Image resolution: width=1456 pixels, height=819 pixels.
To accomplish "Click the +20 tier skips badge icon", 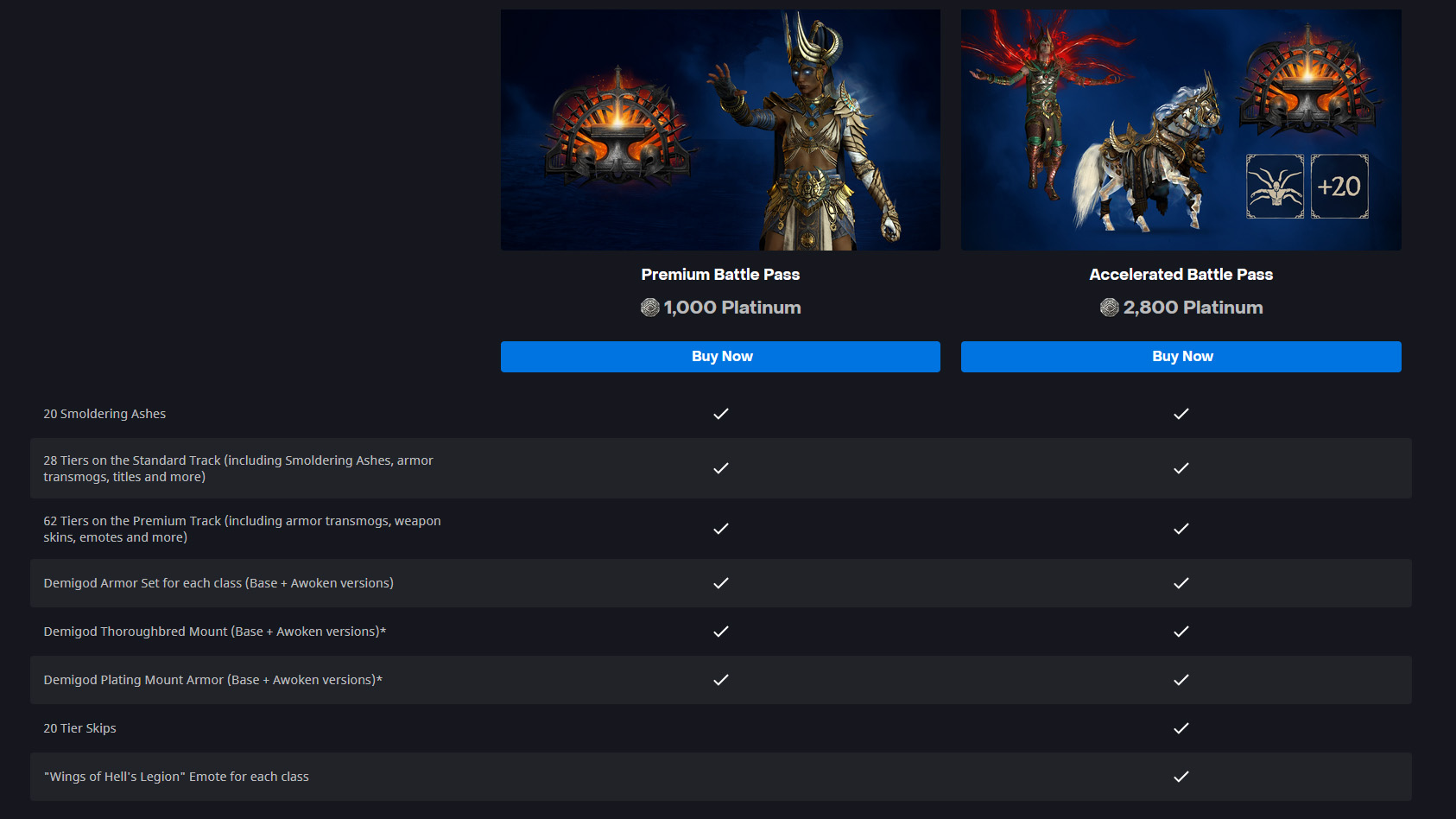I will (x=1339, y=187).
